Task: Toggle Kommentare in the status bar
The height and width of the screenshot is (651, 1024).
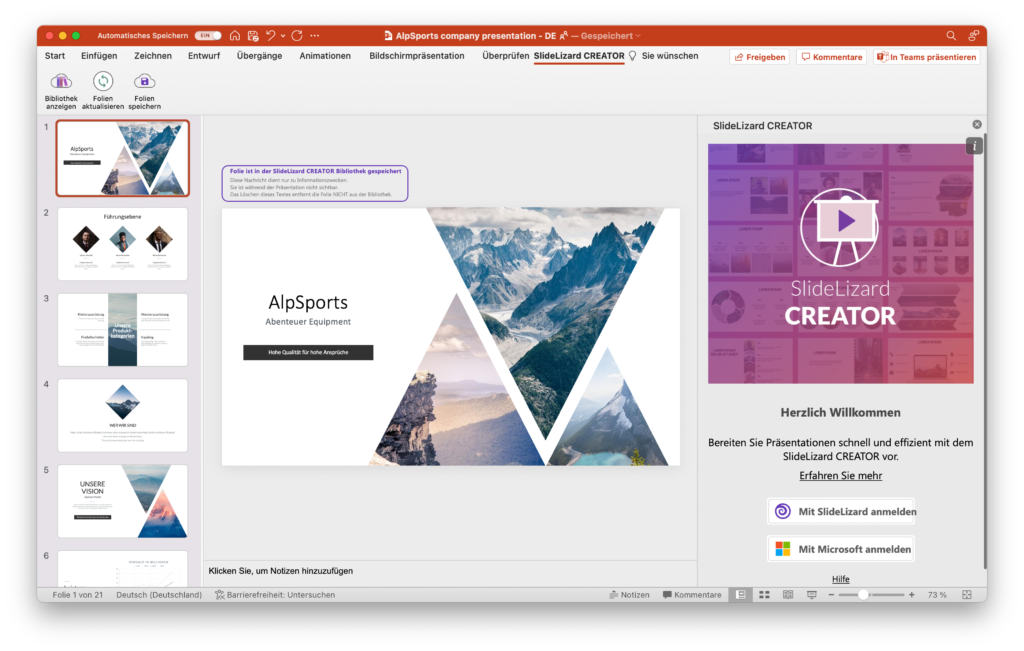Action: (x=692, y=595)
